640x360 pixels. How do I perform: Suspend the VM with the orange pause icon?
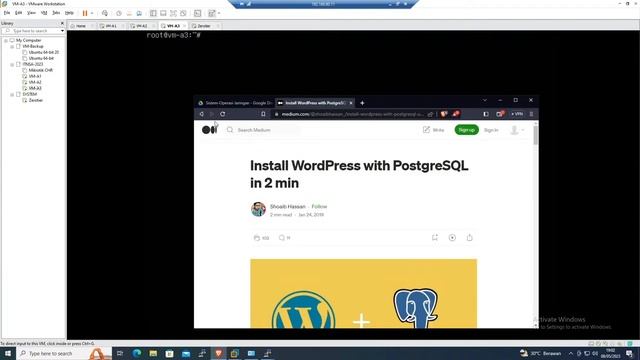click(85, 13)
